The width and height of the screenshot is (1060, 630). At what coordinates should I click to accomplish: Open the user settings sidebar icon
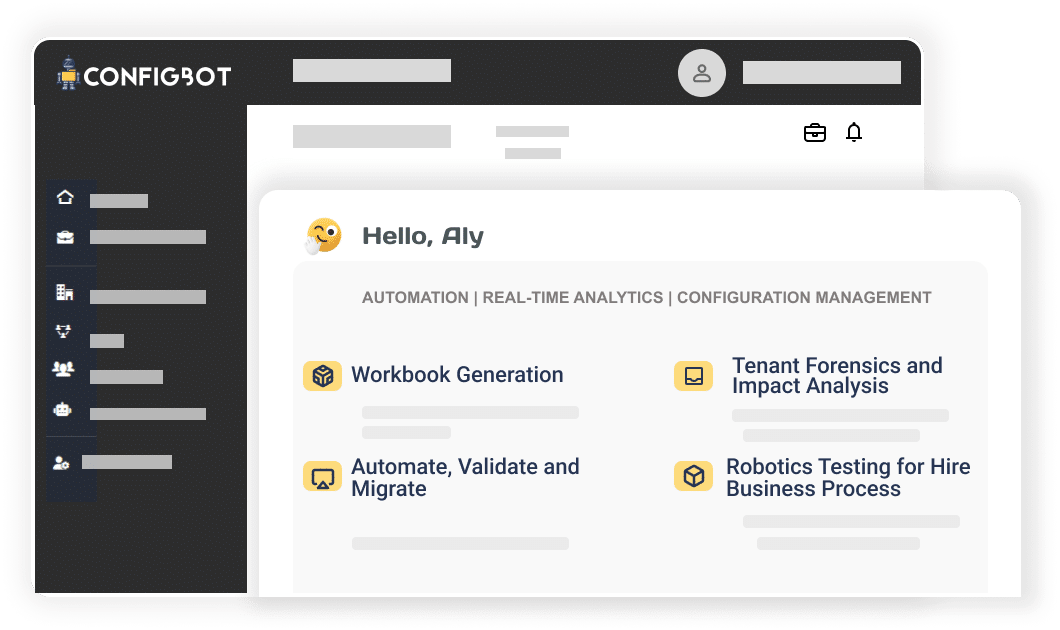tap(62, 462)
